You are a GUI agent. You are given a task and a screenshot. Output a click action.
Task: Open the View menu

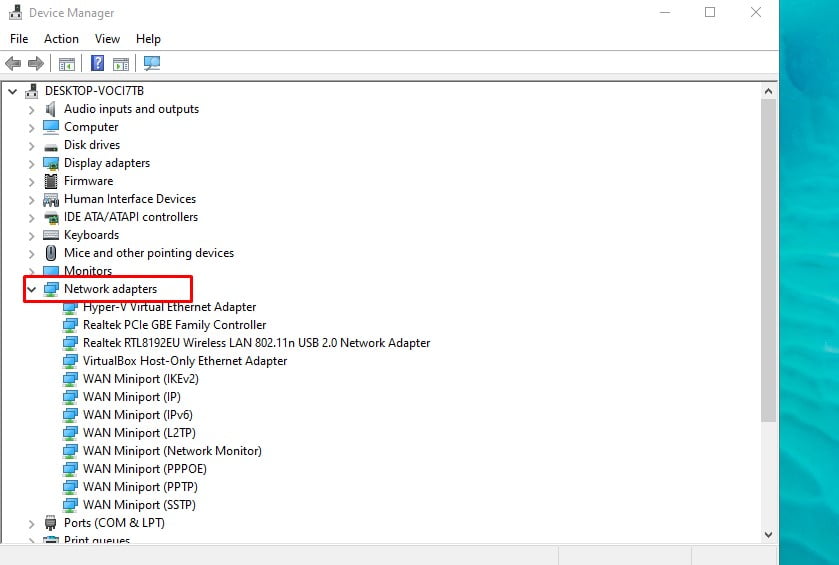tap(107, 39)
